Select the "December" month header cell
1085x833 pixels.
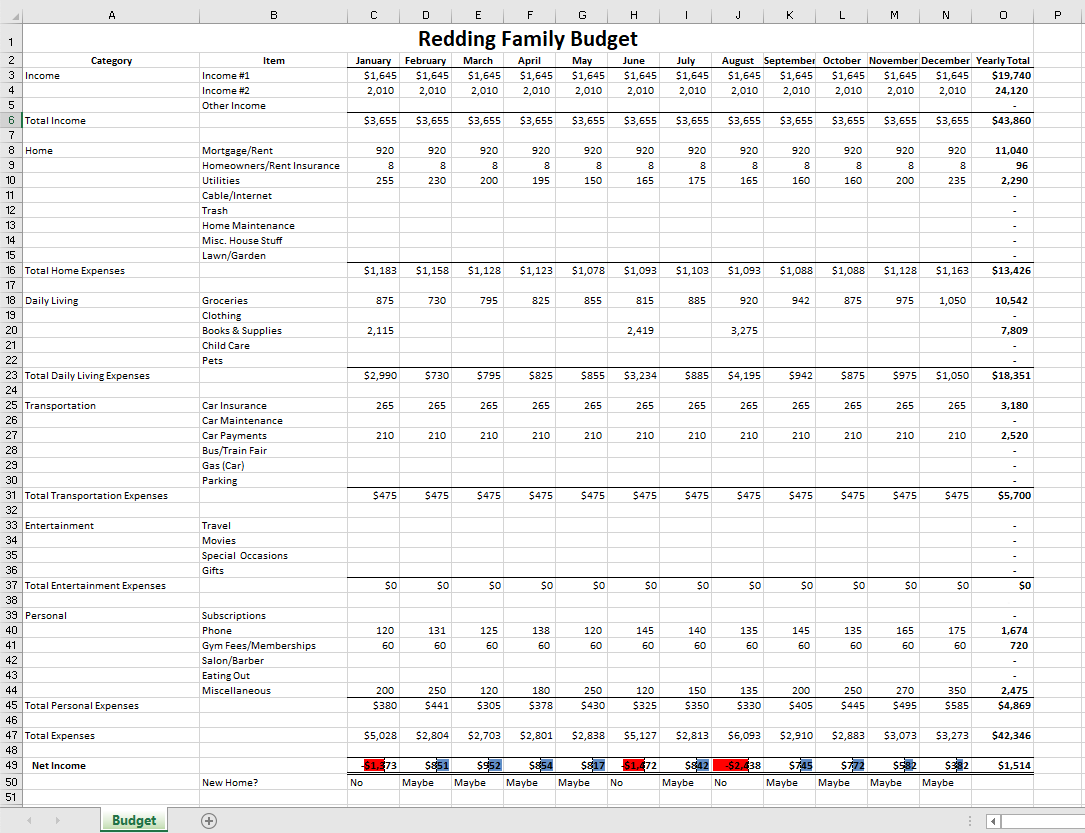tap(945, 61)
